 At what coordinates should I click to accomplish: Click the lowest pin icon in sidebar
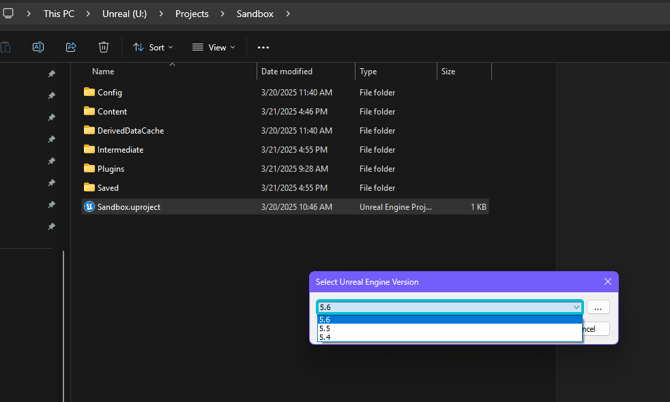(x=51, y=226)
